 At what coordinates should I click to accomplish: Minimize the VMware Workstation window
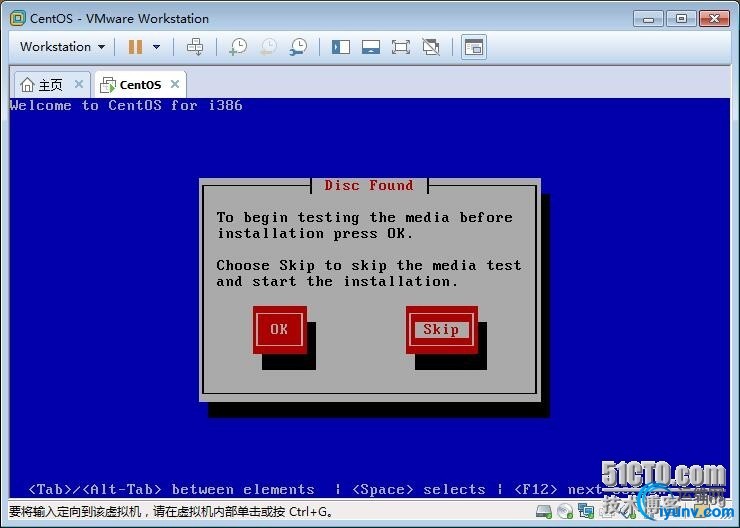click(x=648, y=19)
